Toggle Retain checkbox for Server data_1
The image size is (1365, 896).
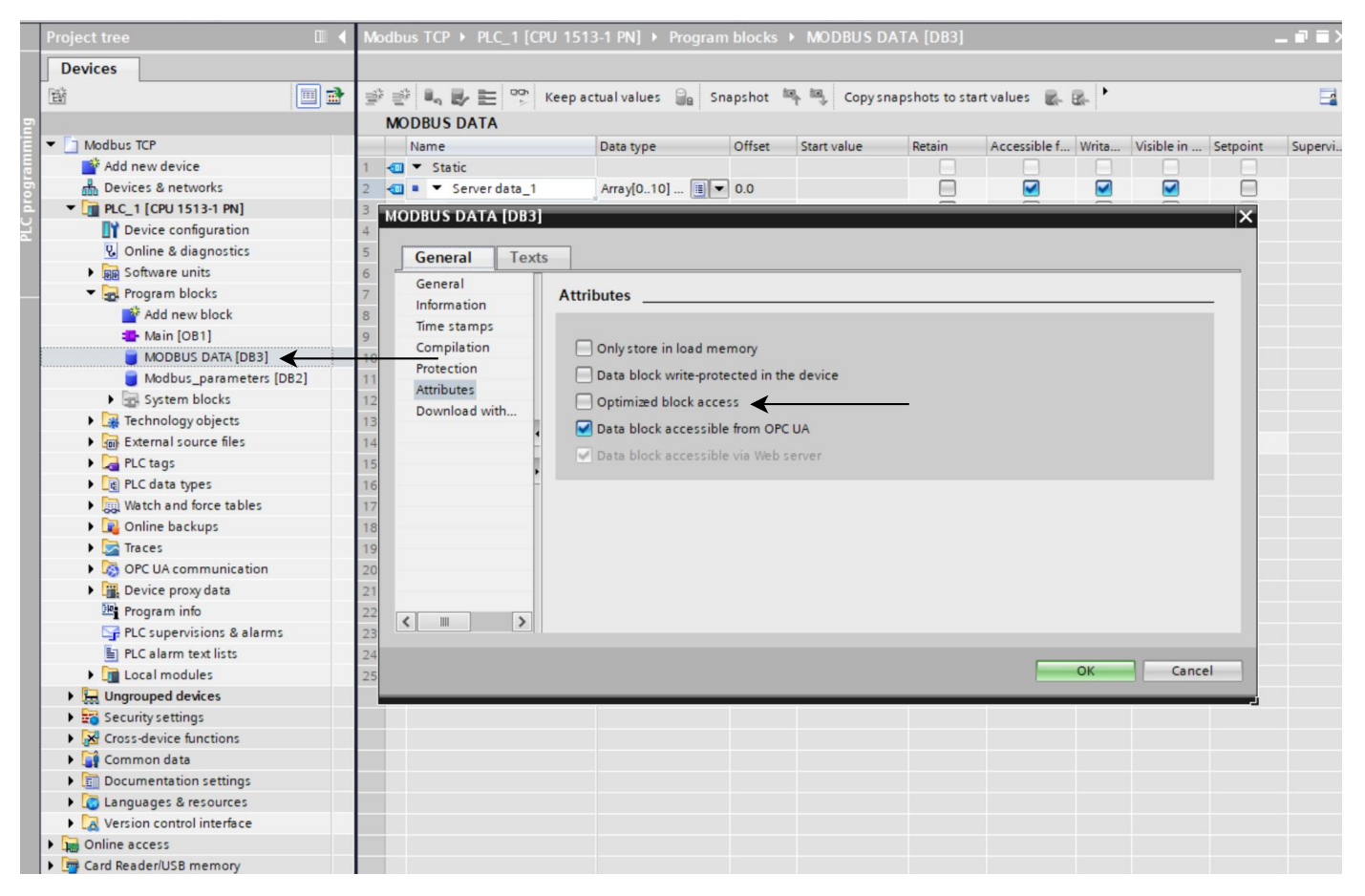pos(947,188)
